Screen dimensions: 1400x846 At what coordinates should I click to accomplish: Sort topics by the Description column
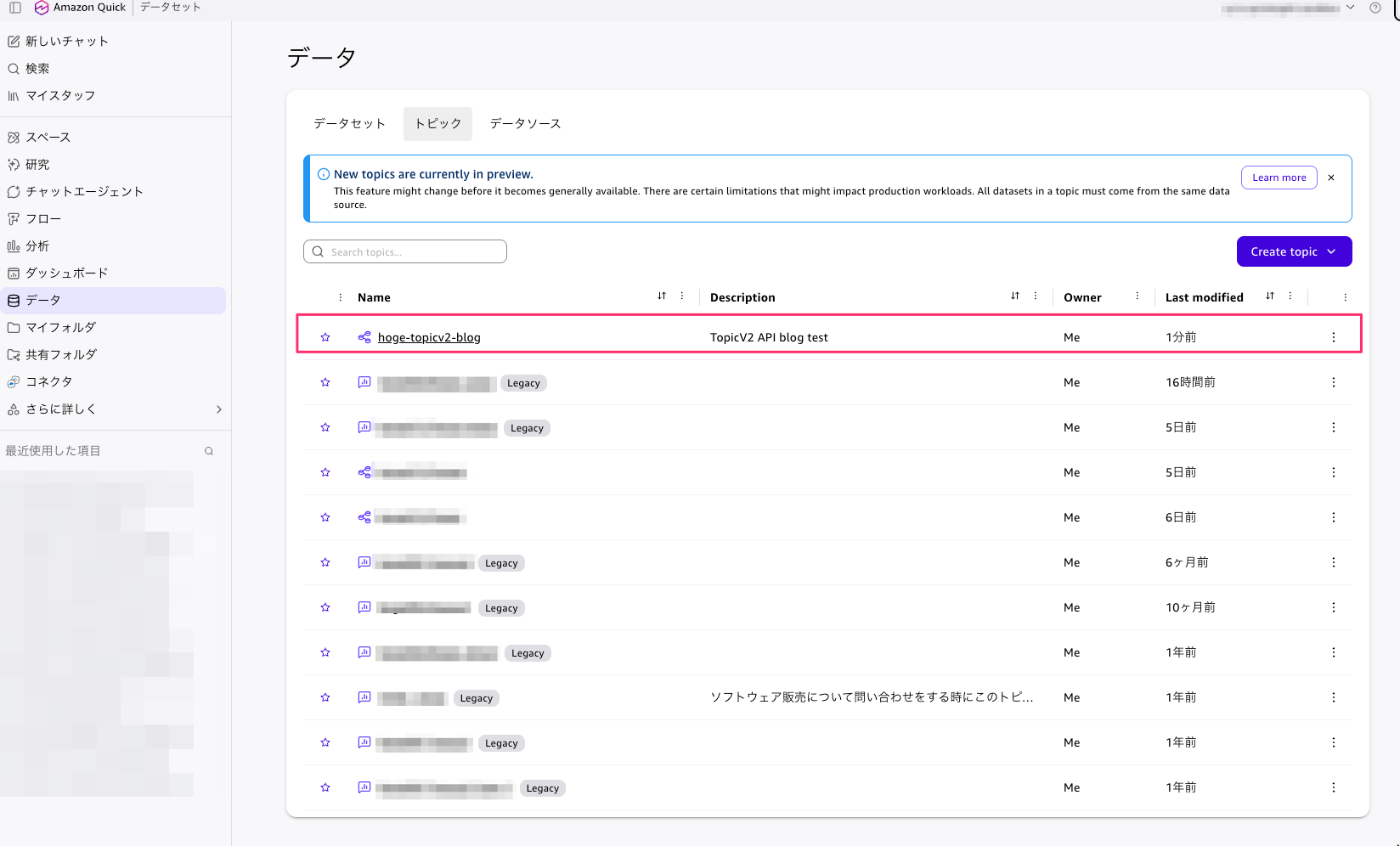pyautogui.click(x=1015, y=296)
